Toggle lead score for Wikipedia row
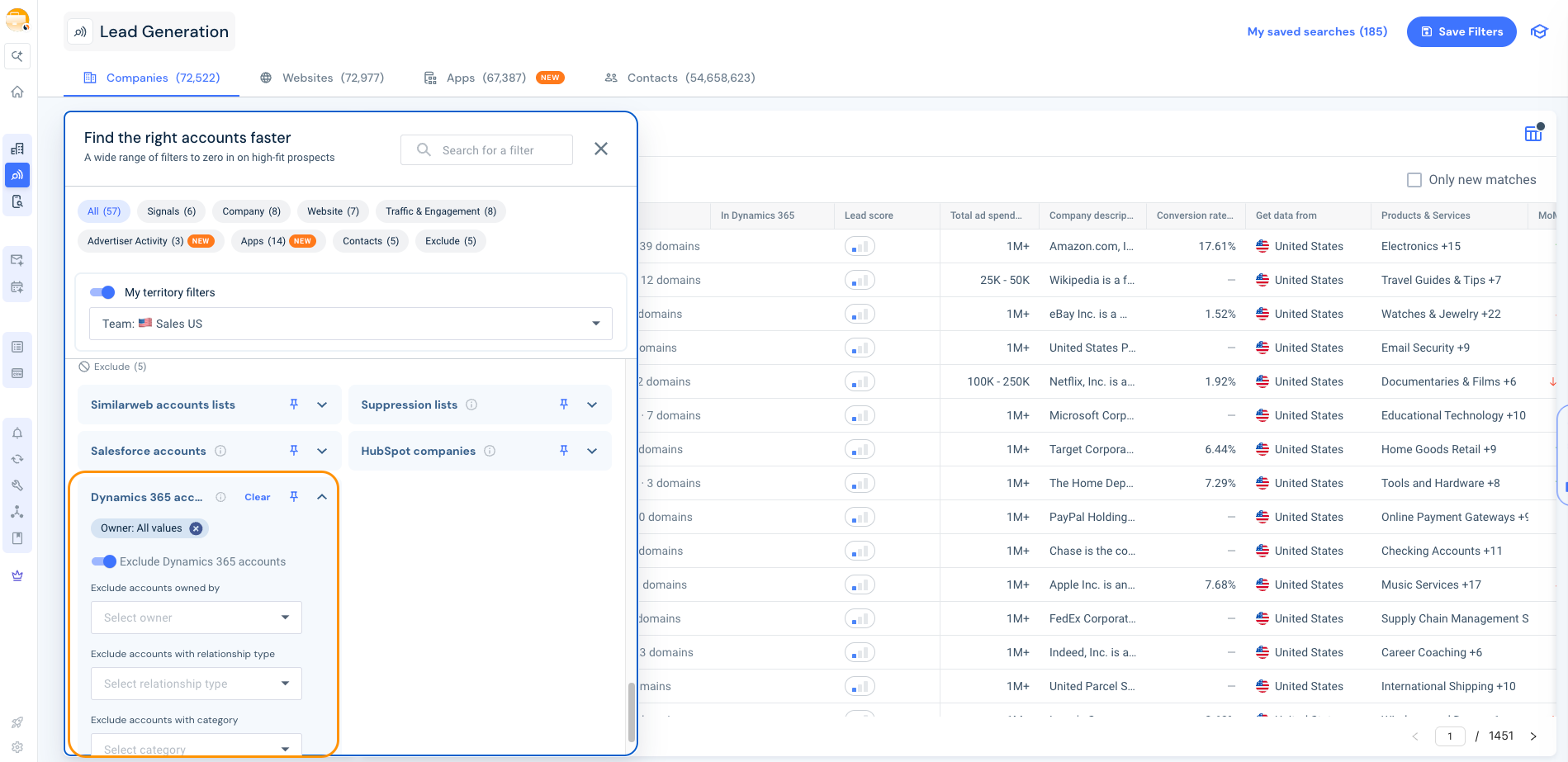The height and width of the screenshot is (762, 1568). click(860, 280)
